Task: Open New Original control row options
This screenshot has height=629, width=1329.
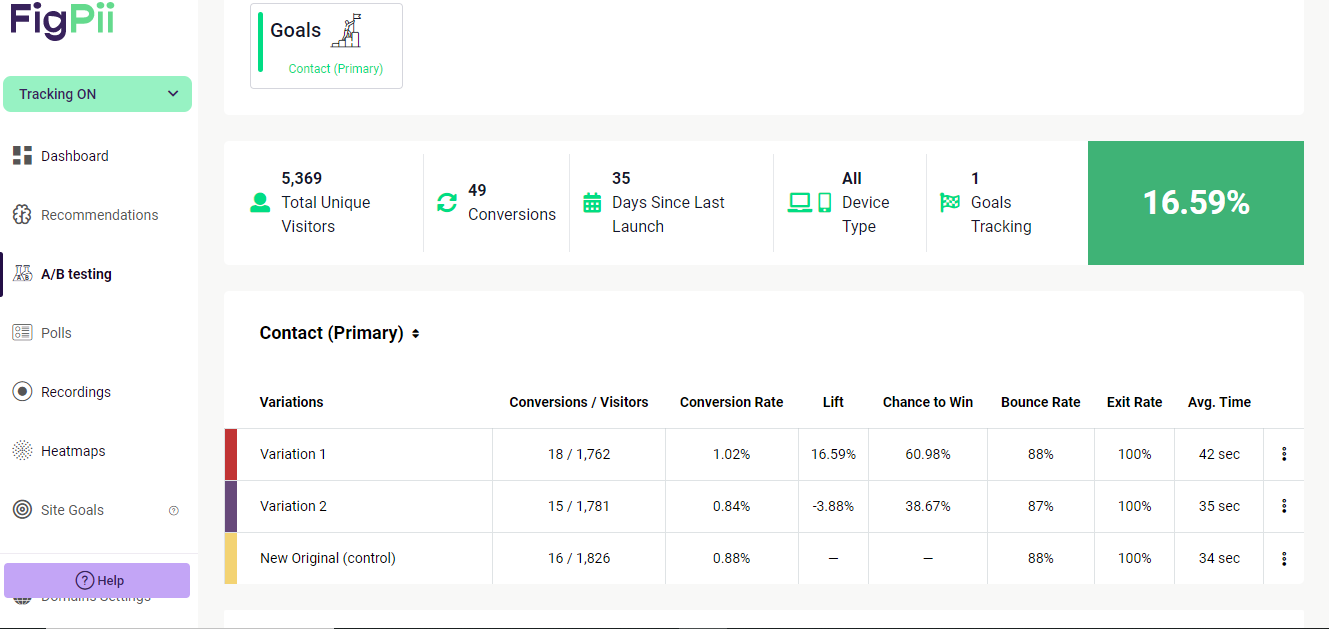Action: (1284, 558)
